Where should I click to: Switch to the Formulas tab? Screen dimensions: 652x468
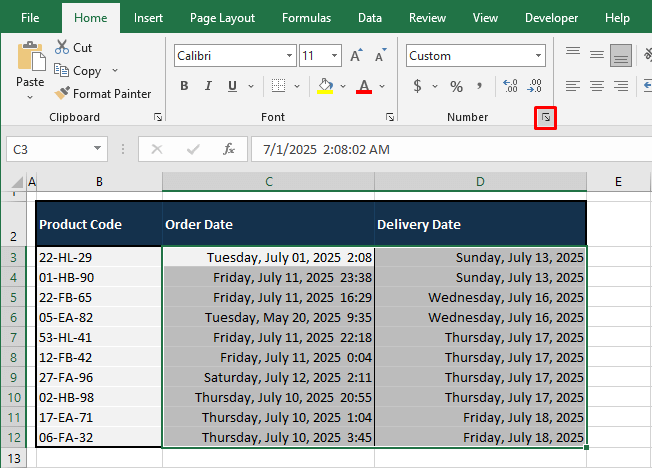pyautogui.click(x=306, y=18)
